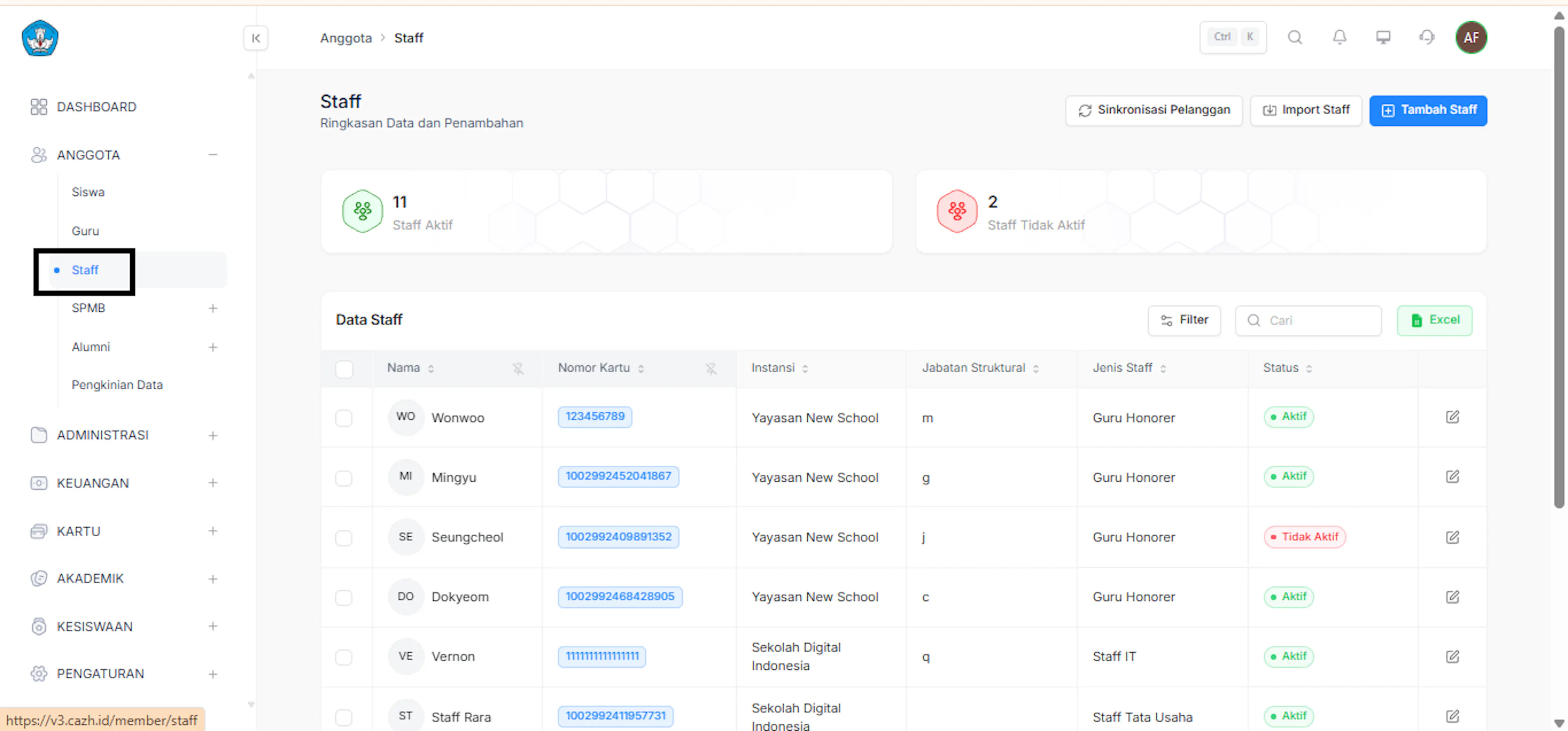Expand the Kartu menu
The width and height of the screenshot is (1568, 731).
212,531
